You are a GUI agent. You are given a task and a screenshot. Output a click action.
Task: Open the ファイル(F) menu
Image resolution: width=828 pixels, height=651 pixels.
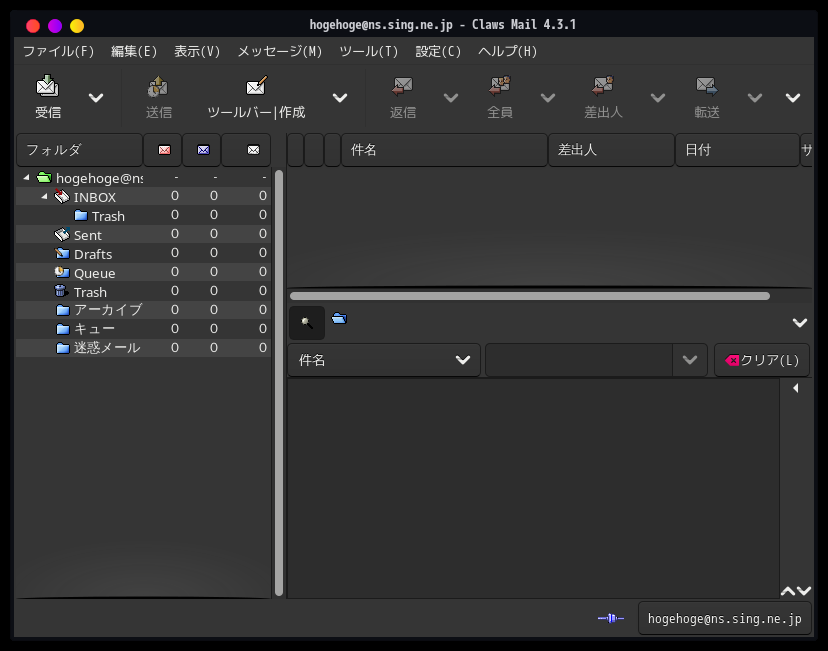(58, 51)
